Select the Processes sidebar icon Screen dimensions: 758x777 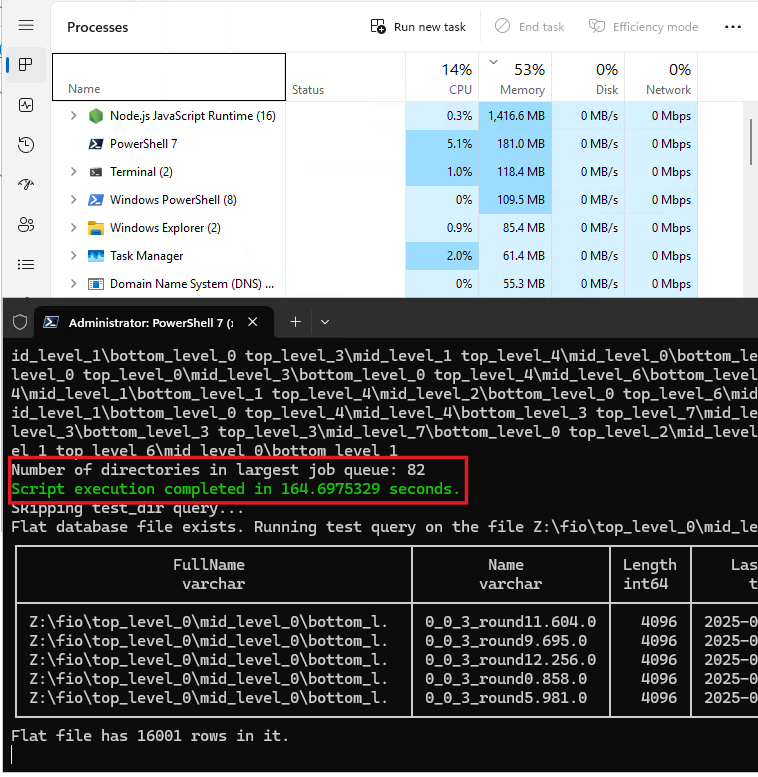click(26, 64)
